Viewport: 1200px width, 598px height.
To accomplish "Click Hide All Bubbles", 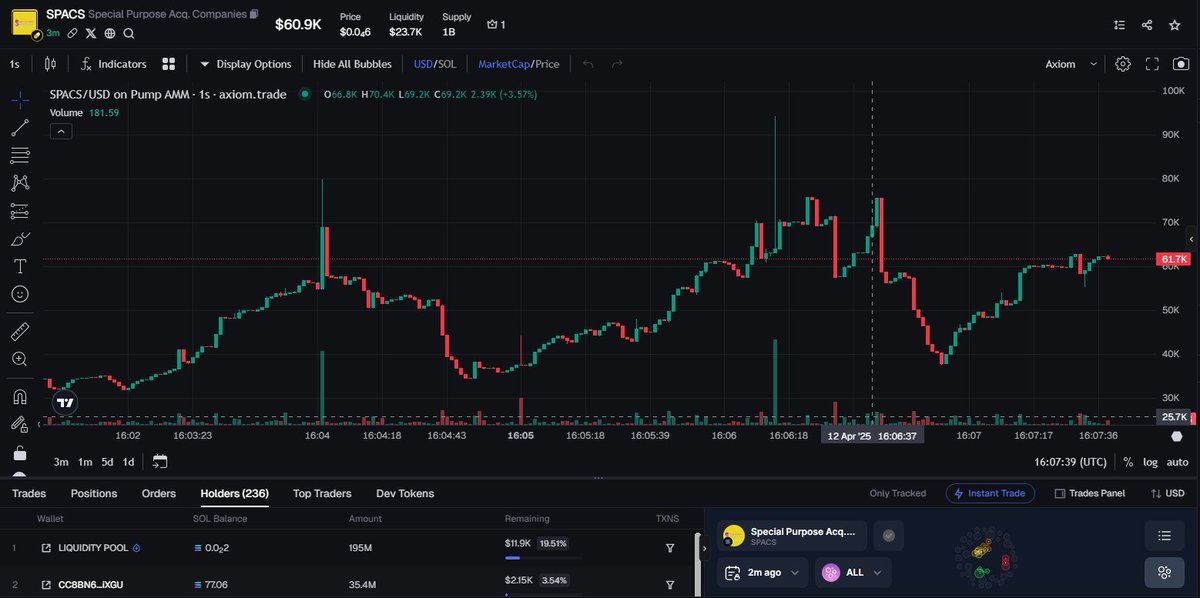I will pos(352,64).
